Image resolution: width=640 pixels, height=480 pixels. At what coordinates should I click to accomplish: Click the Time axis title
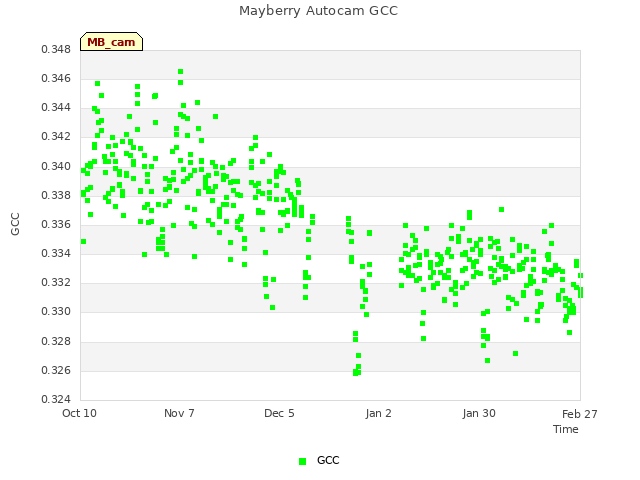point(566,429)
